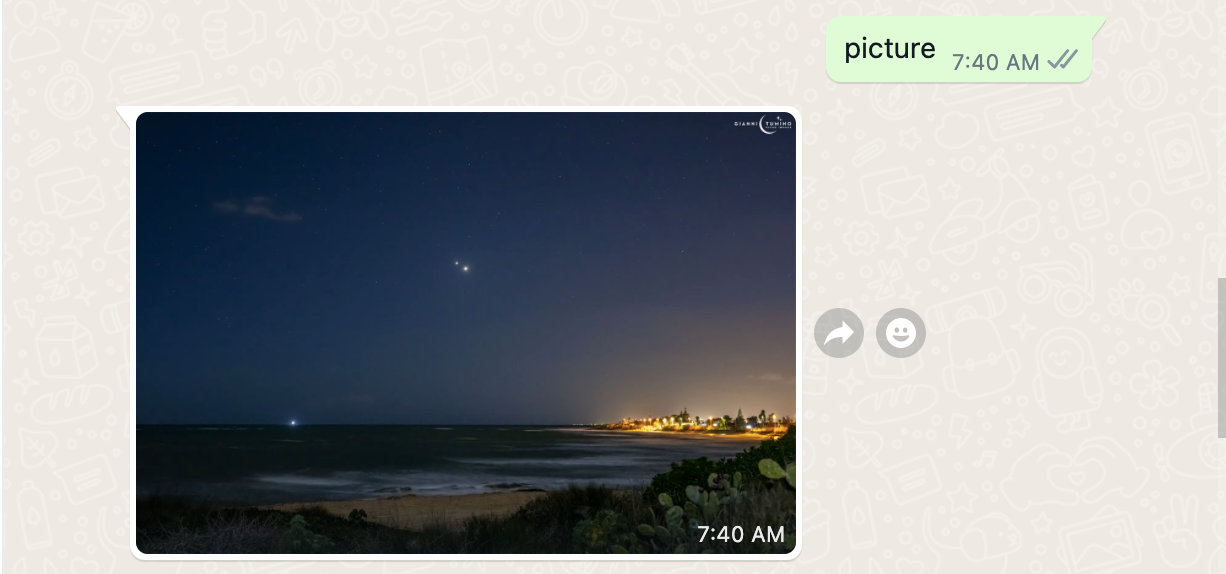Click the tail of the incoming photo bubble
The image size is (1226, 574).
click(x=124, y=114)
